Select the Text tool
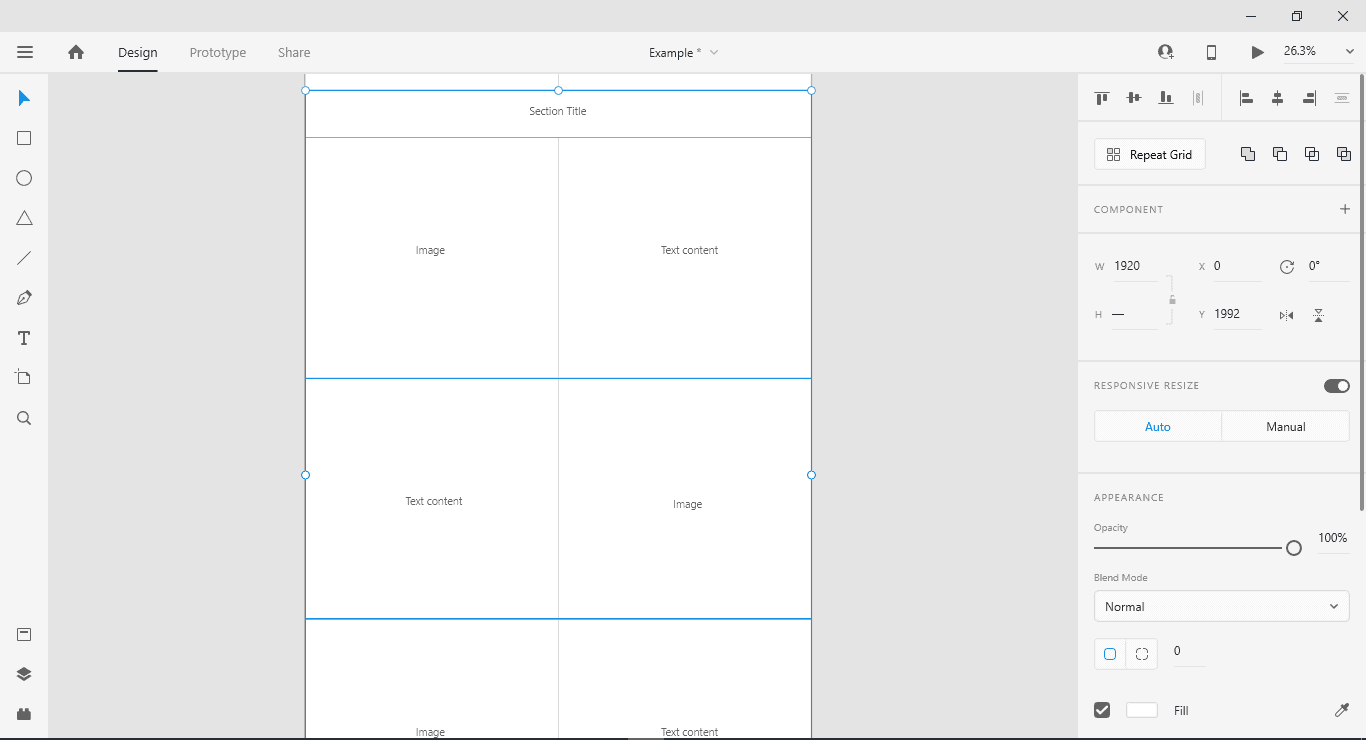 click(24, 338)
